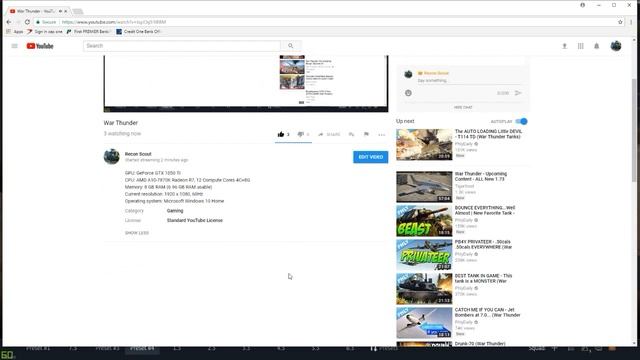Collapse description with SHOW LESS

coord(137,233)
